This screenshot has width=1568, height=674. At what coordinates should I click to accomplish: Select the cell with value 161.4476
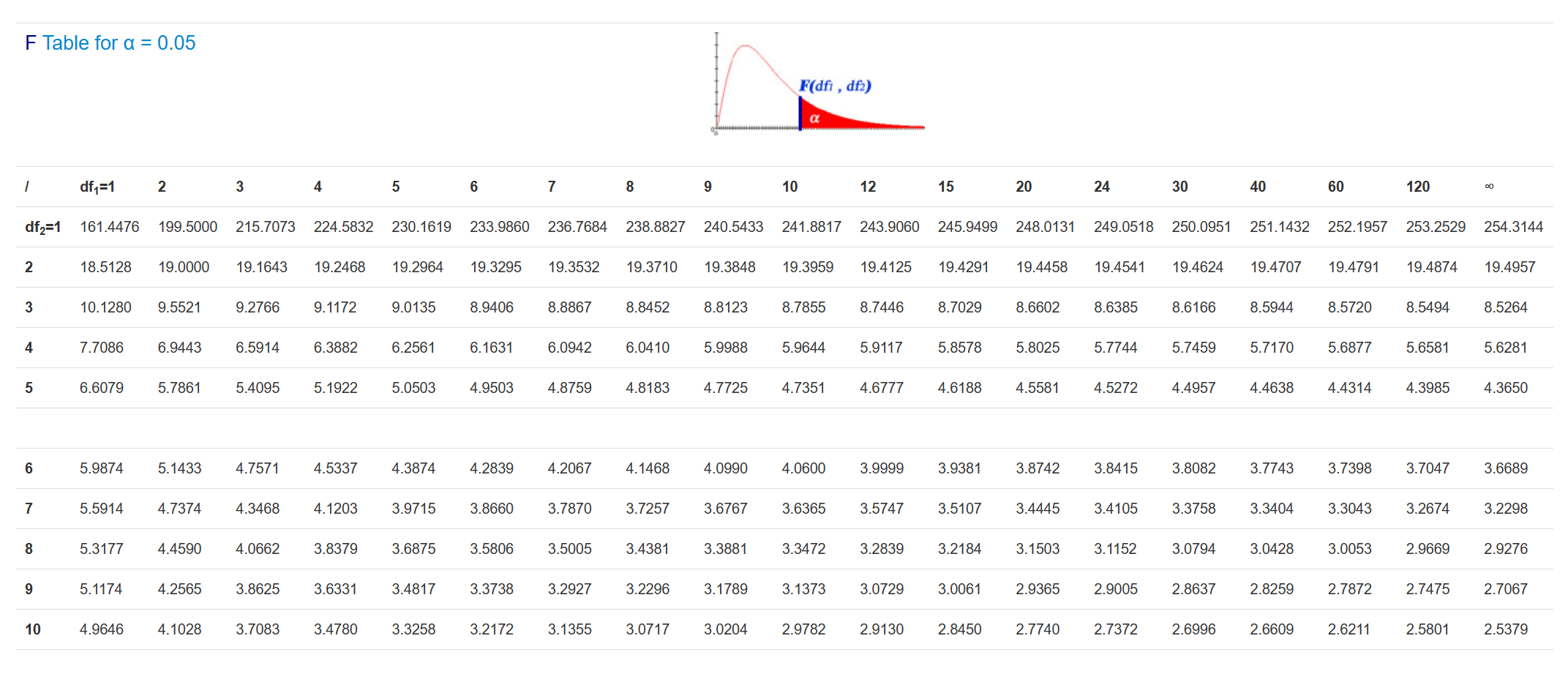tap(109, 227)
